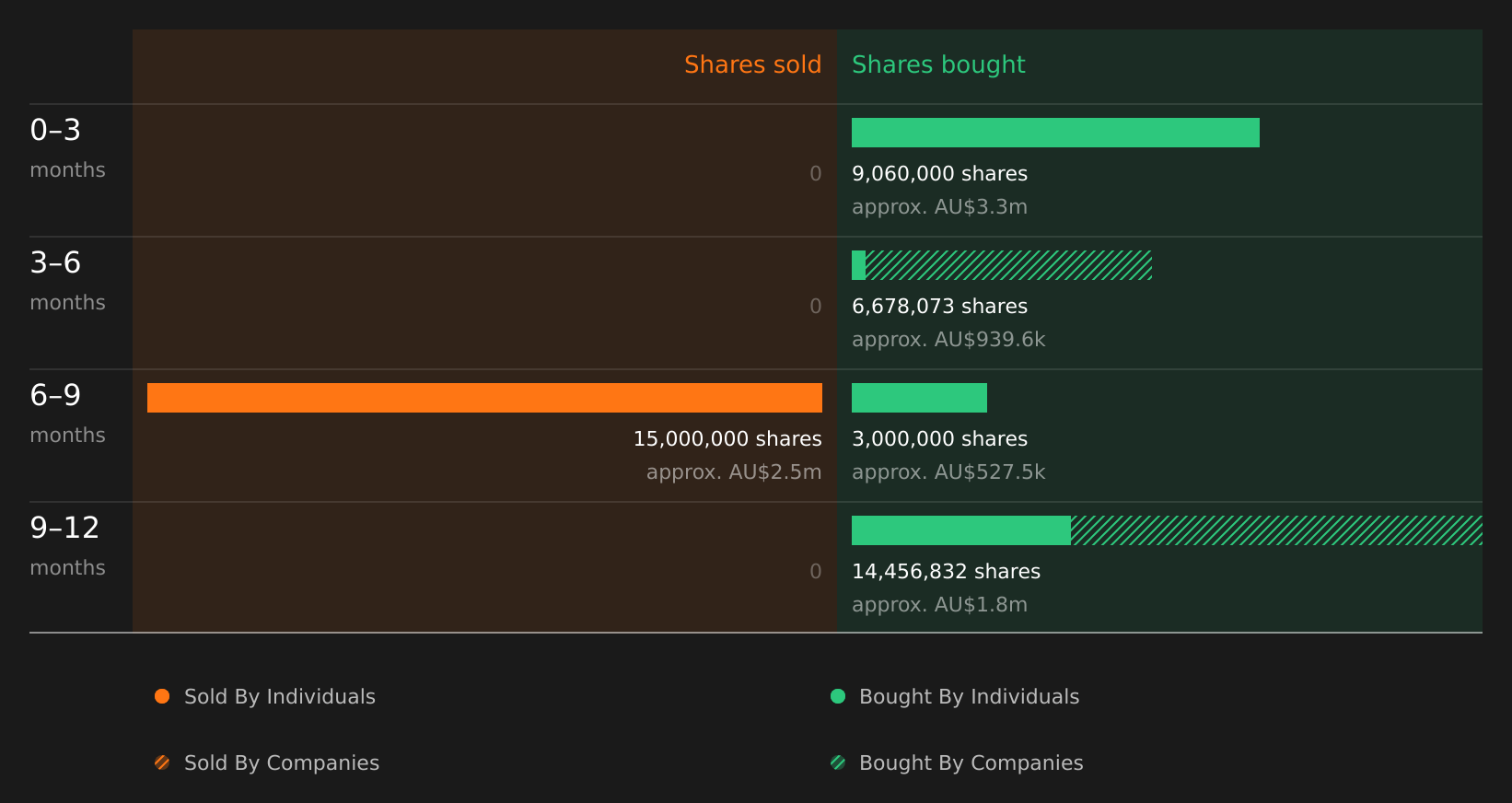This screenshot has width=1512, height=803.
Task: Click the hatched 9–12 months companies bar
Action: [x=1276, y=530]
